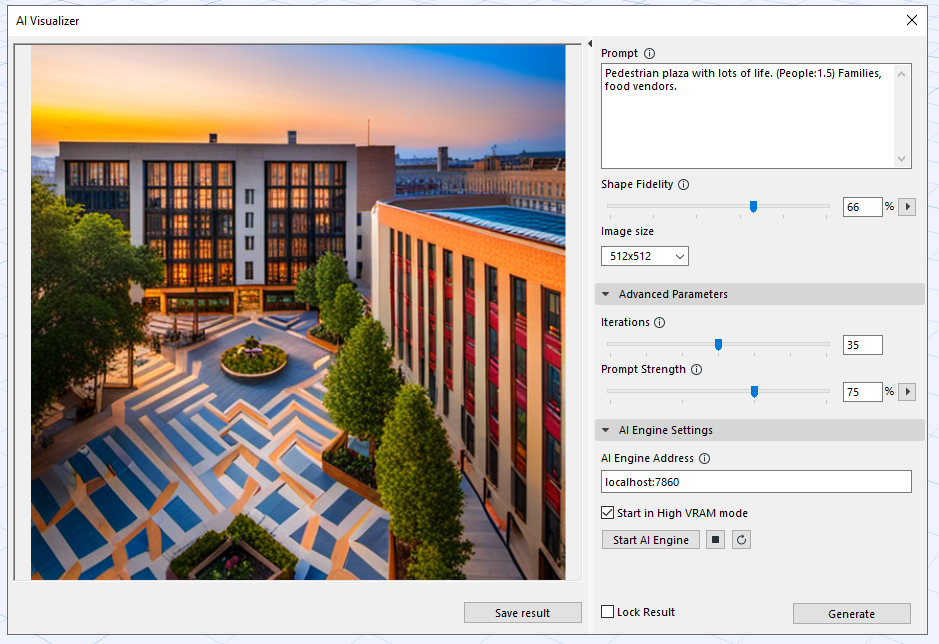
Task: Click the generated plaza image preview
Action: [298, 312]
